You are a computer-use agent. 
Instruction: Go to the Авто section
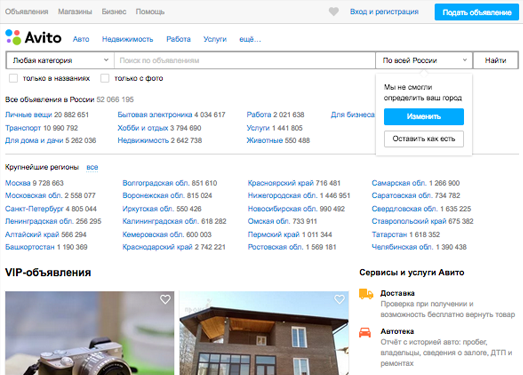(x=81, y=39)
